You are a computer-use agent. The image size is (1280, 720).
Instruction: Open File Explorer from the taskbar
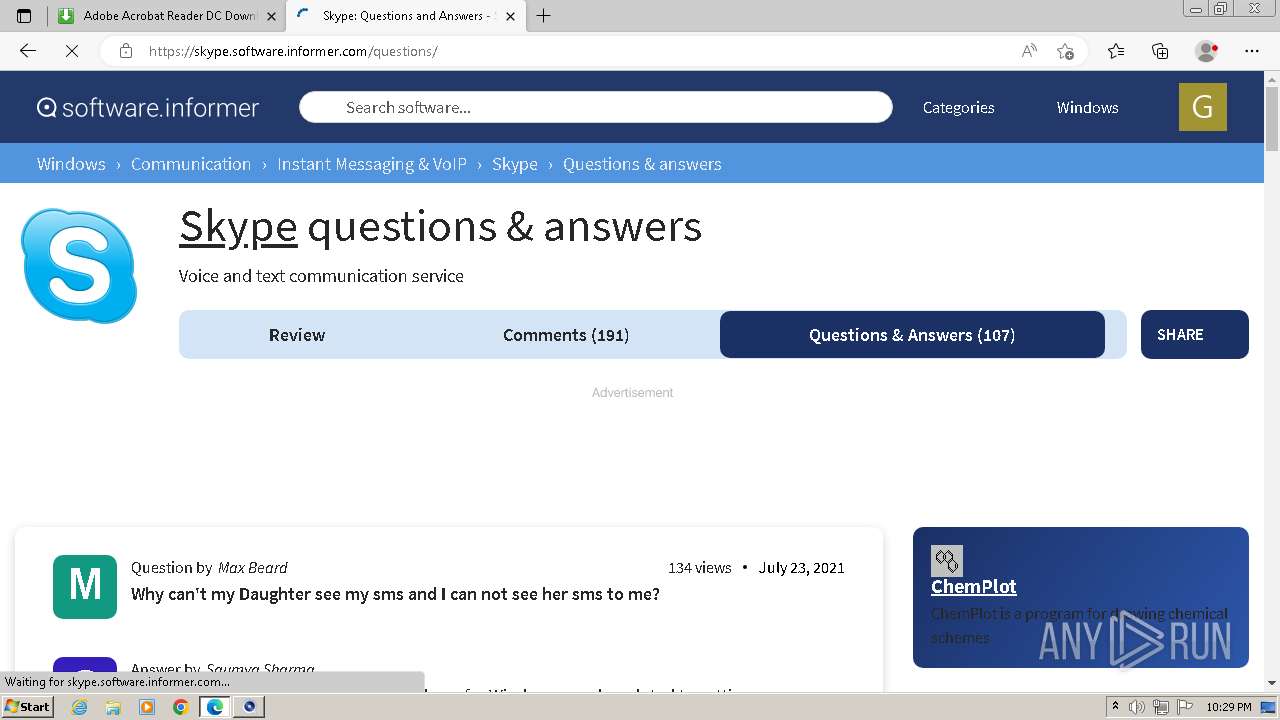113,707
